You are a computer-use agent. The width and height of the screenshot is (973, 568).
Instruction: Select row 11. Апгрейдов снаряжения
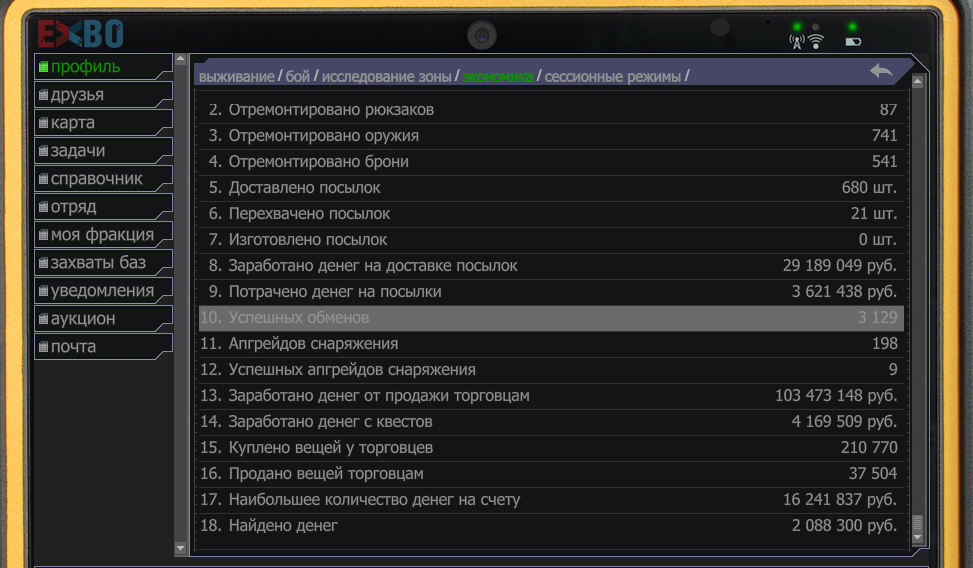tap(551, 344)
